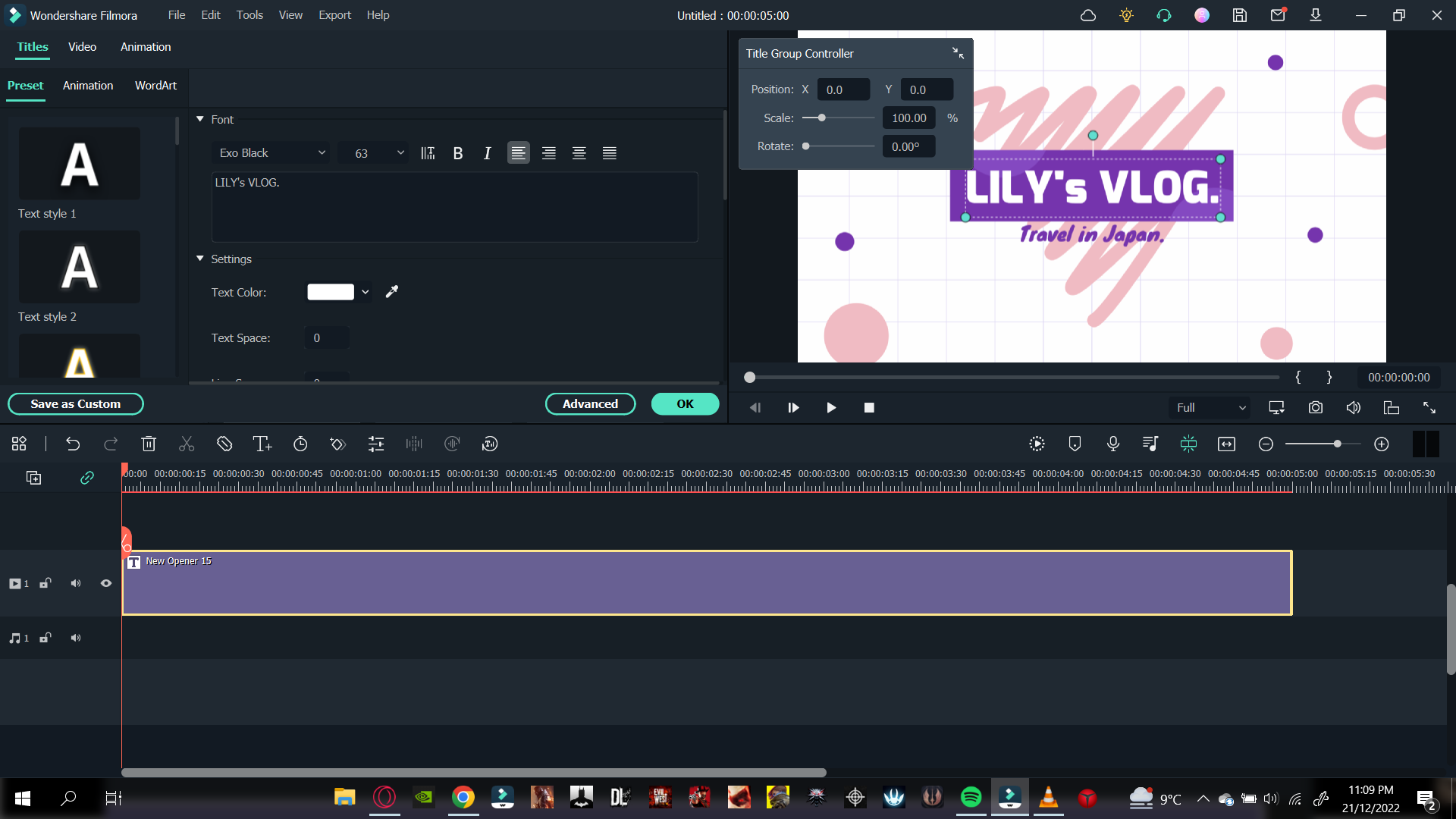Image resolution: width=1456 pixels, height=819 pixels.
Task: Expand the Font settings section
Action: tap(199, 119)
